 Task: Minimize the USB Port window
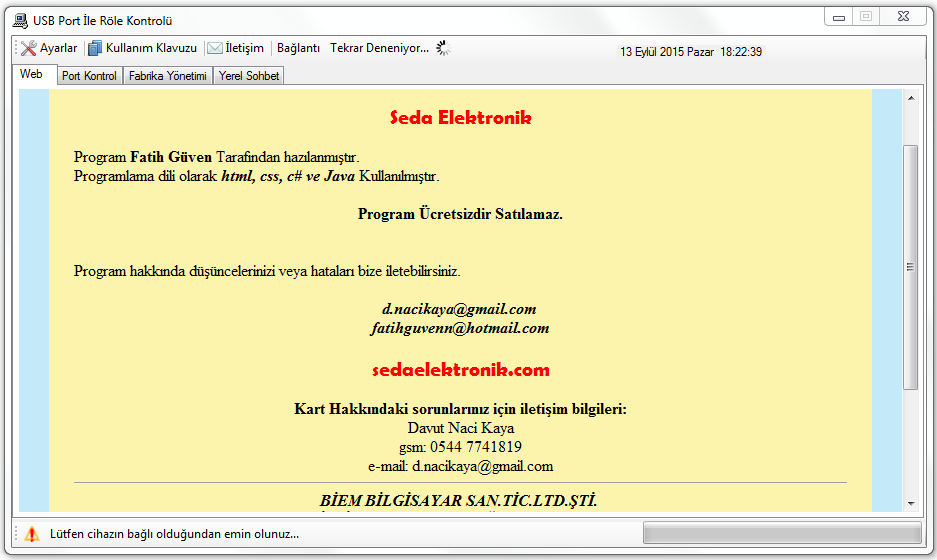(x=839, y=17)
